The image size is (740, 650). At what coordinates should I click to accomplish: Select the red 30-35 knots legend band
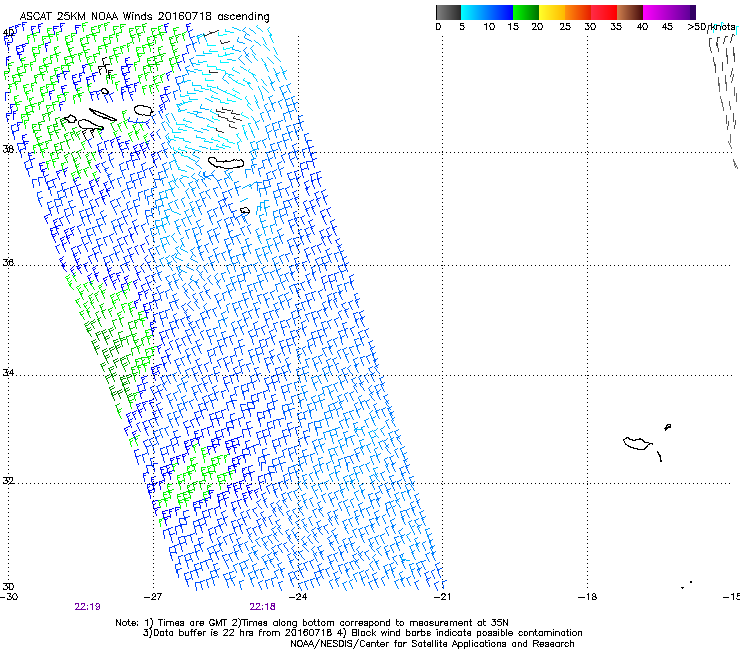click(604, 12)
